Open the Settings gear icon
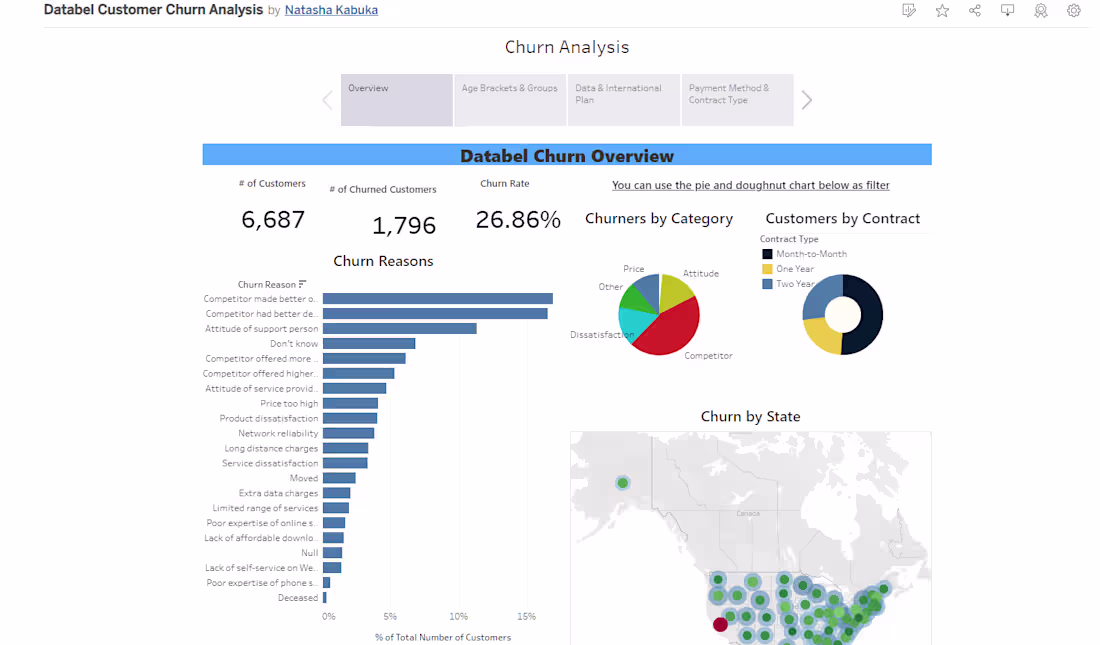The width and height of the screenshot is (1100, 645). coord(1073,10)
